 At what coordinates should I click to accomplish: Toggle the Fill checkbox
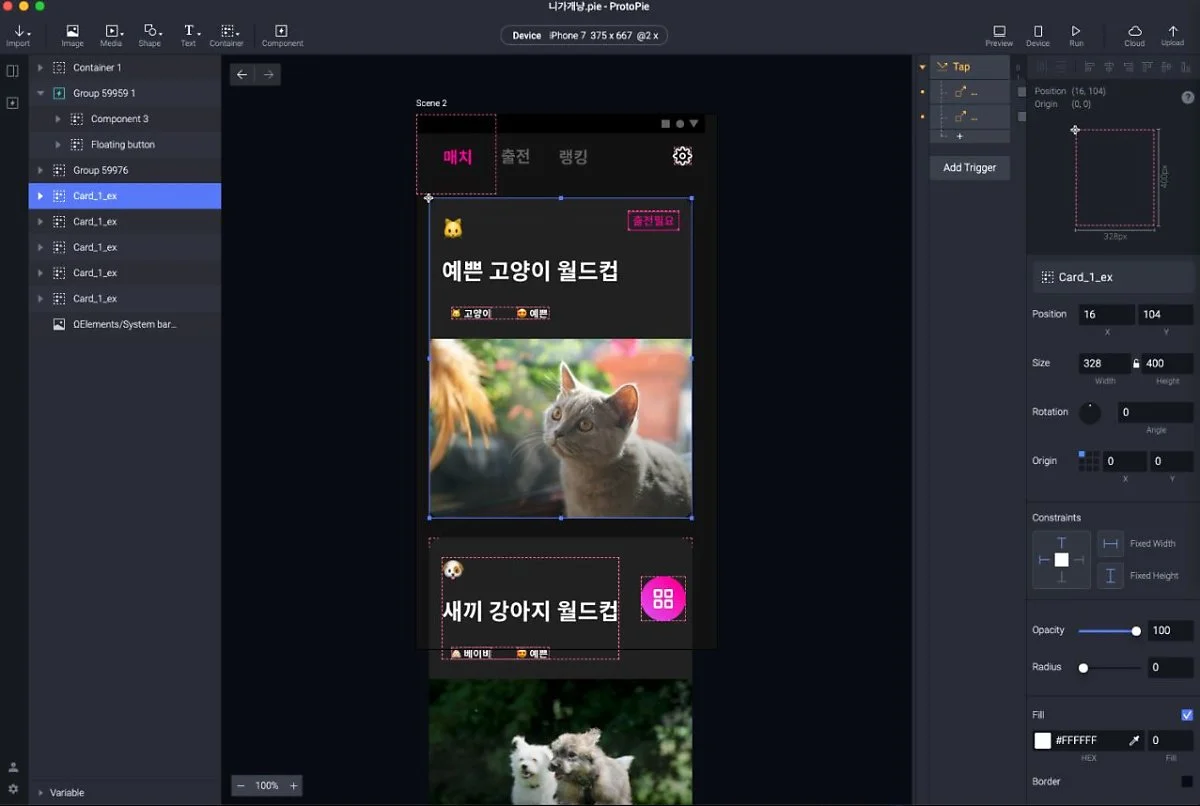[1187, 715]
